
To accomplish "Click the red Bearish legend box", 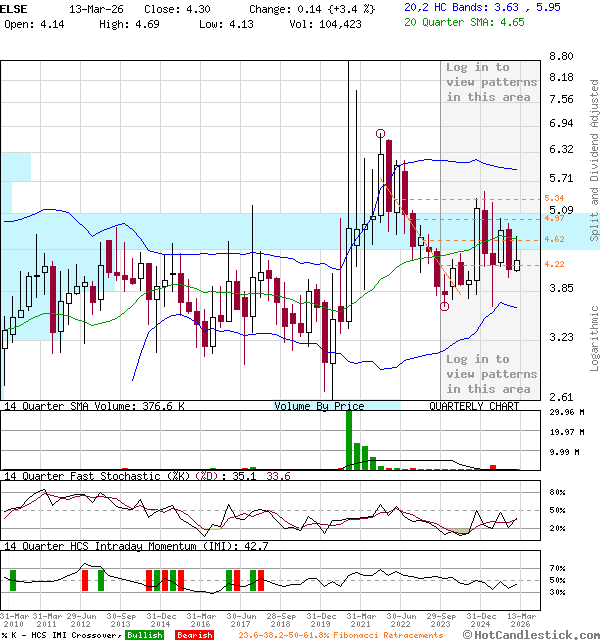I will click(x=194, y=634).
